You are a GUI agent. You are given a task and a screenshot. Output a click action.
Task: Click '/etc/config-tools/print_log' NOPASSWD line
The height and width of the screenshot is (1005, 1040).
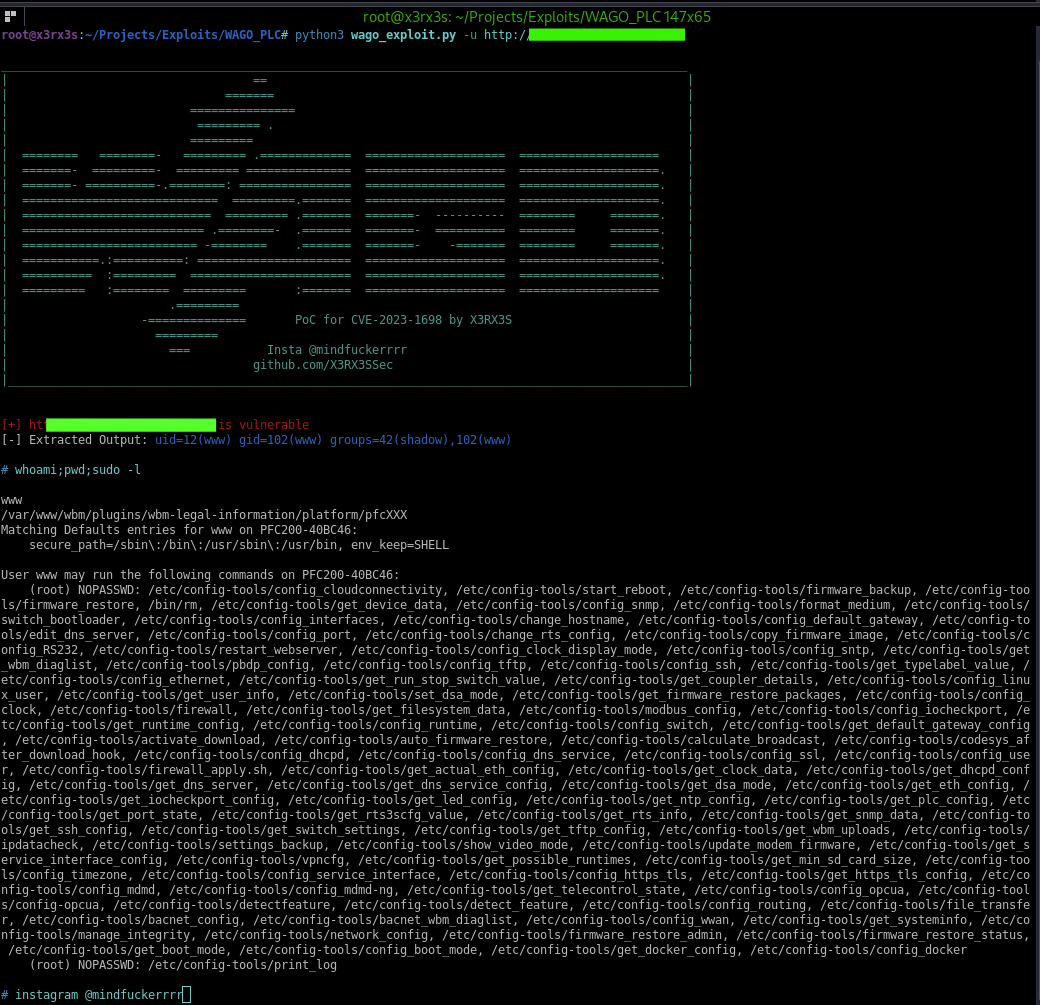183,965
